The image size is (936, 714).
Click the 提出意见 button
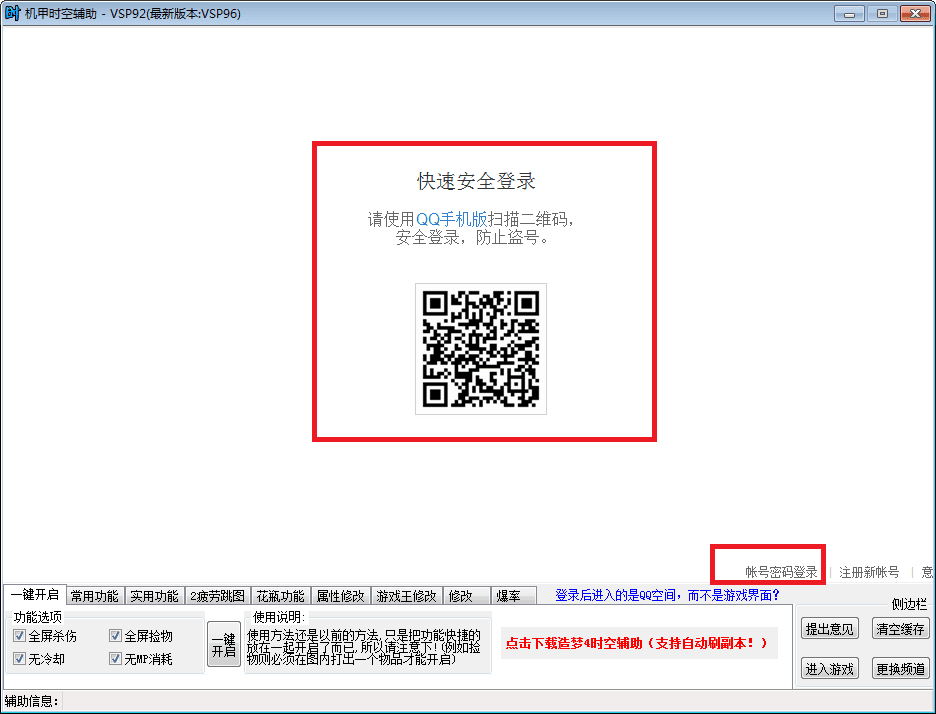(830, 628)
